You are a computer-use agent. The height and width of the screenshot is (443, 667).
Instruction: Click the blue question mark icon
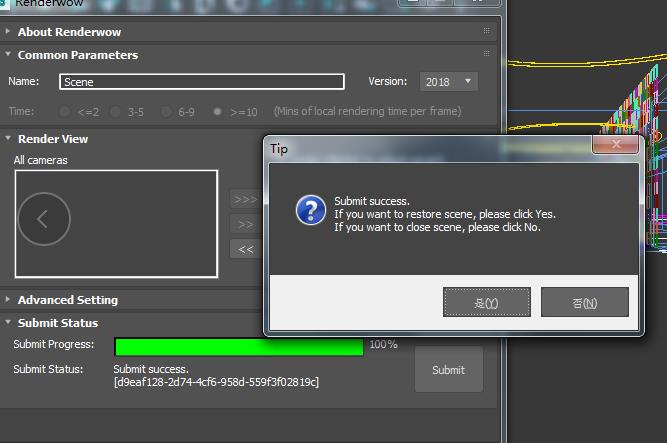point(311,210)
